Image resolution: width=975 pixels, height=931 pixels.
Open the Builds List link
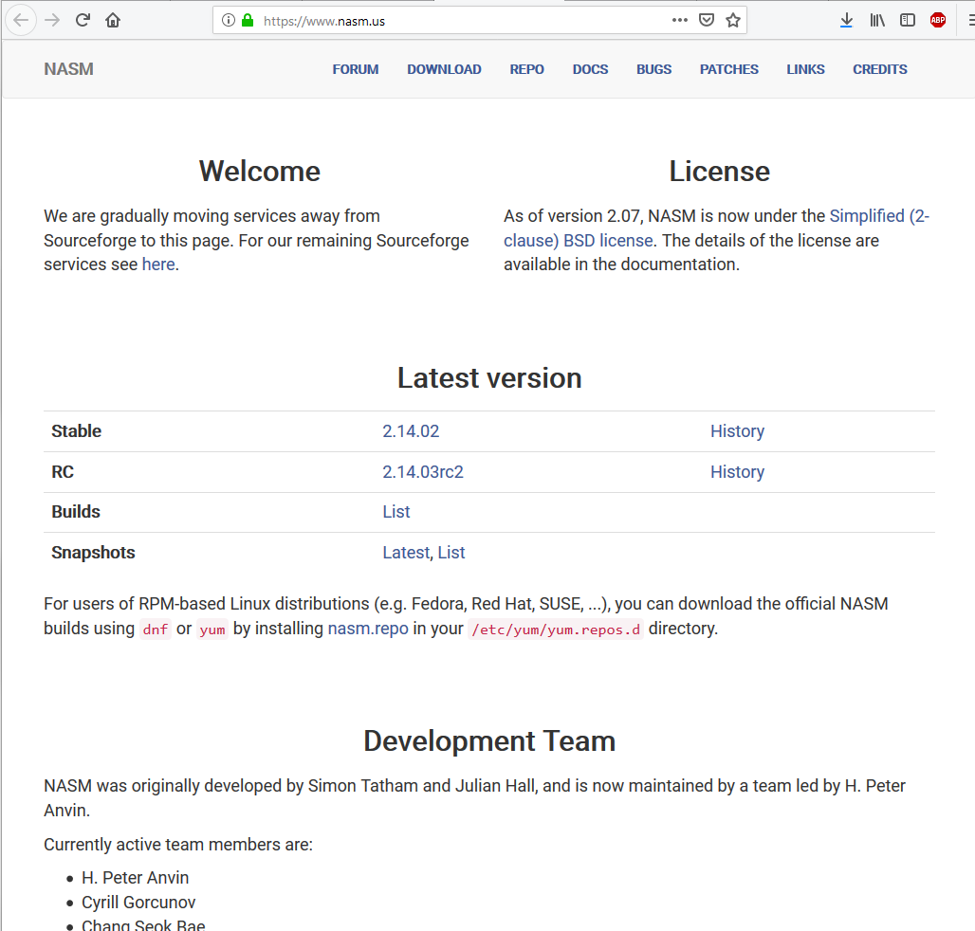pos(396,512)
